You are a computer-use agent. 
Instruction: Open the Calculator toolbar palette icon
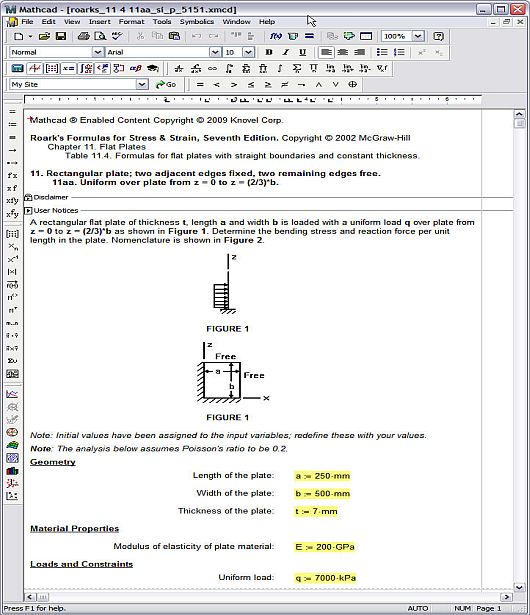pyautogui.click(x=17, y=69)
